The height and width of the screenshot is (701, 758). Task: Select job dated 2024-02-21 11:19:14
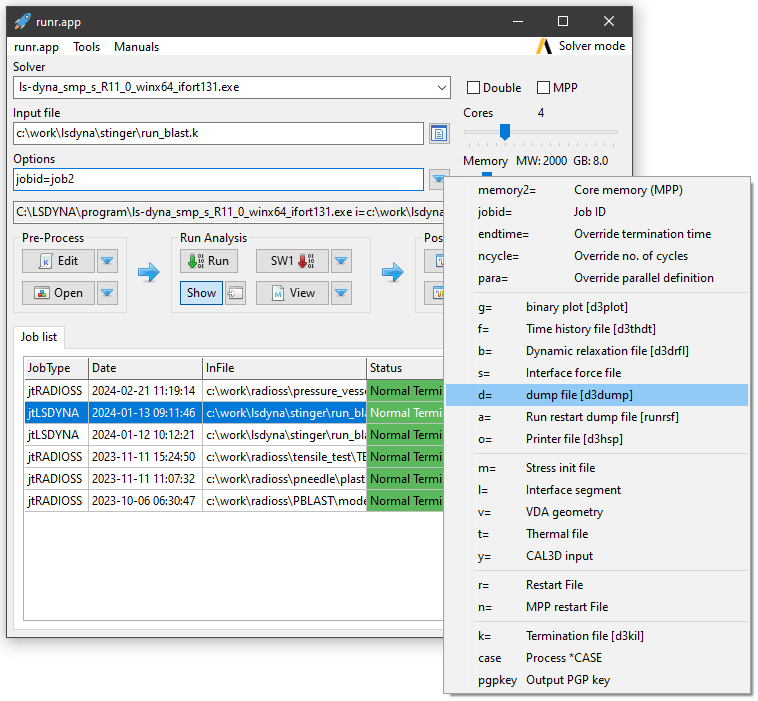click(234, 391)
